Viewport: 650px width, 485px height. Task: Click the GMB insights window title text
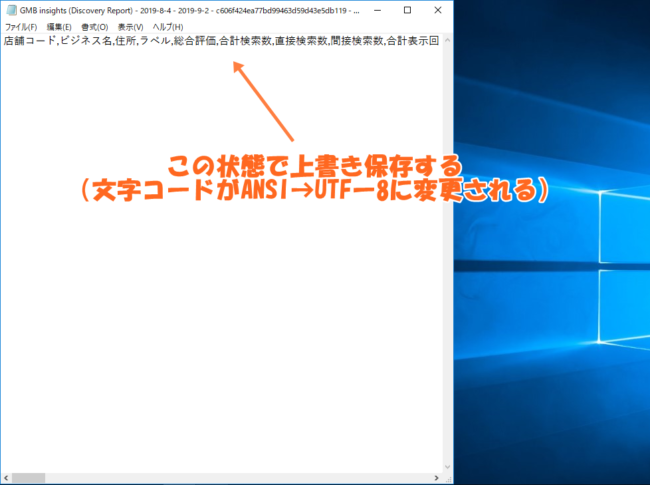click(189, 11)
